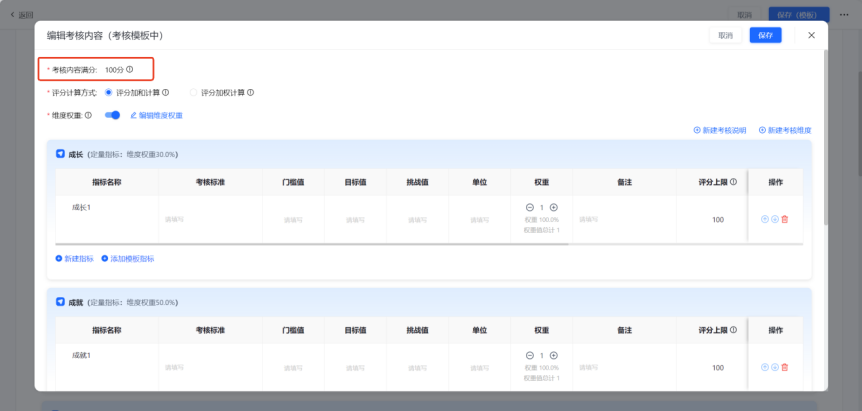Click 备注 field in 成就1 row
This screenshot has width=862, height=411.
[624, 367]
